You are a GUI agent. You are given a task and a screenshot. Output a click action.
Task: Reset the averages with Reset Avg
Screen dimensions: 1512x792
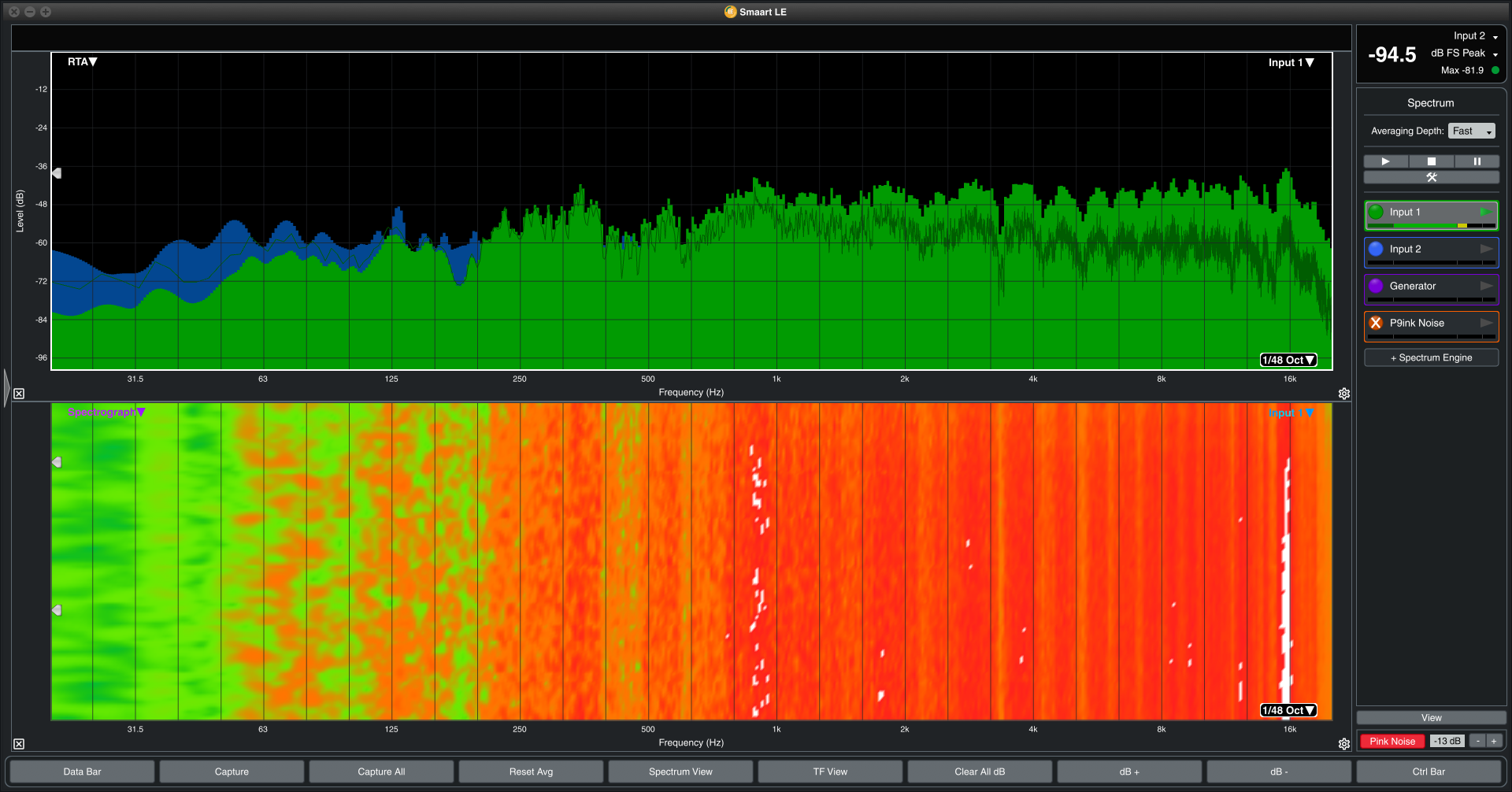point(531,772)
